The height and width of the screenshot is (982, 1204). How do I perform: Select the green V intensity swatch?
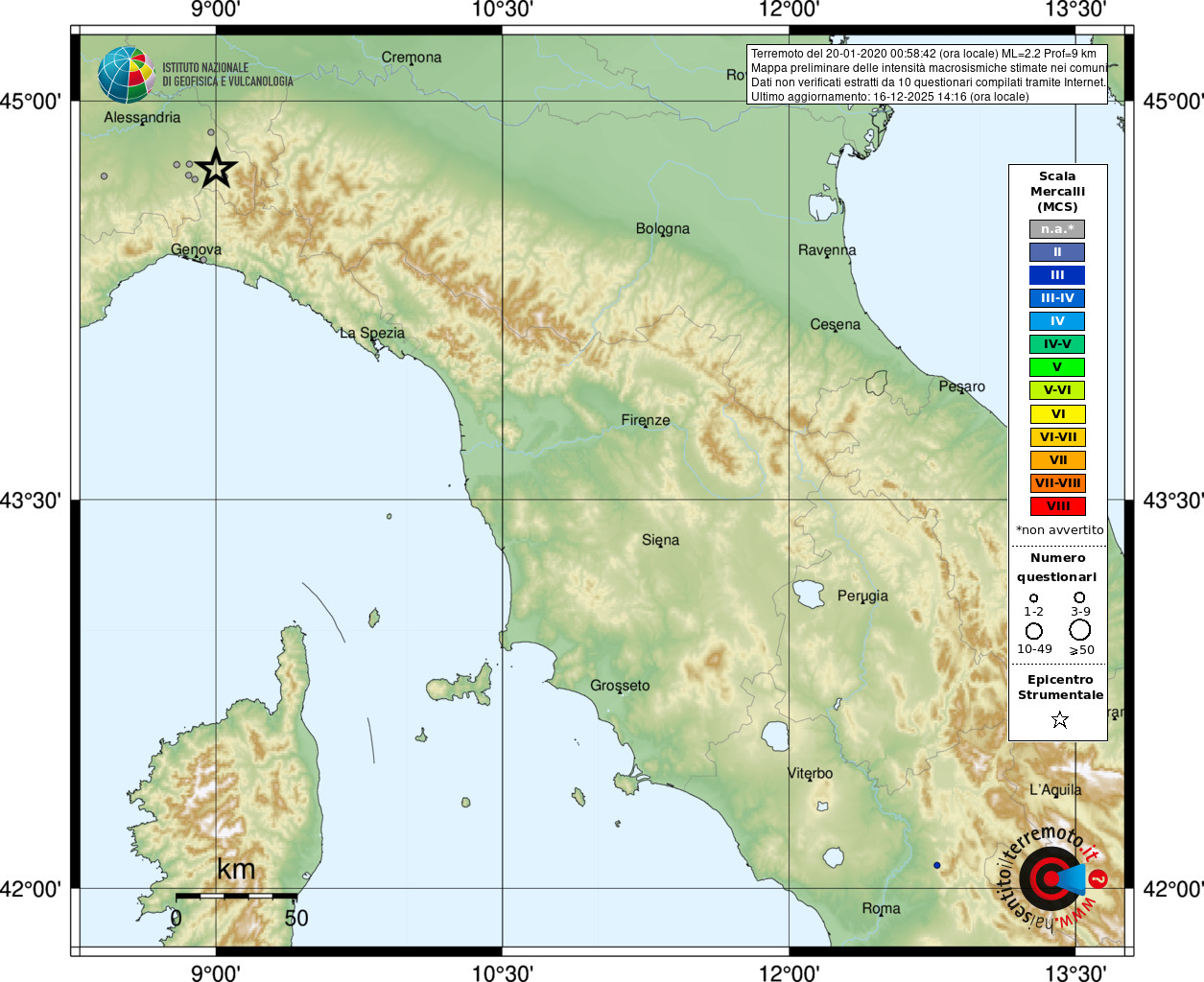tap(1057, 367)
